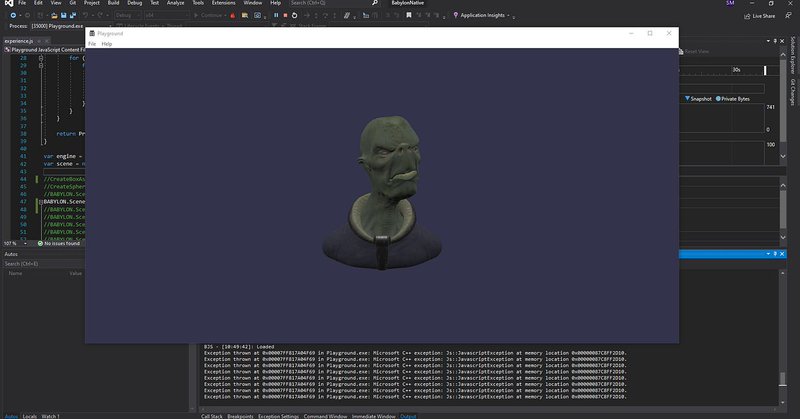Pin the Diagnostic Tools panel

(x=775, y=41)
